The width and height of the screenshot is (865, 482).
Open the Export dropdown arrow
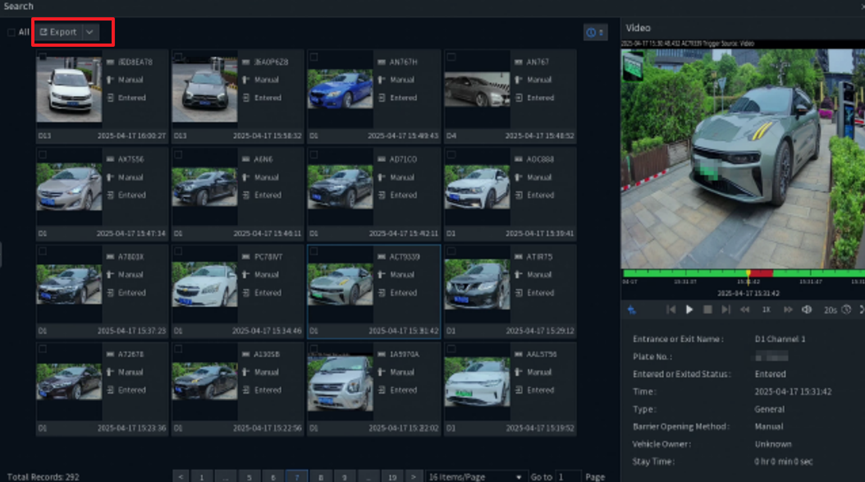click(89, 32)
